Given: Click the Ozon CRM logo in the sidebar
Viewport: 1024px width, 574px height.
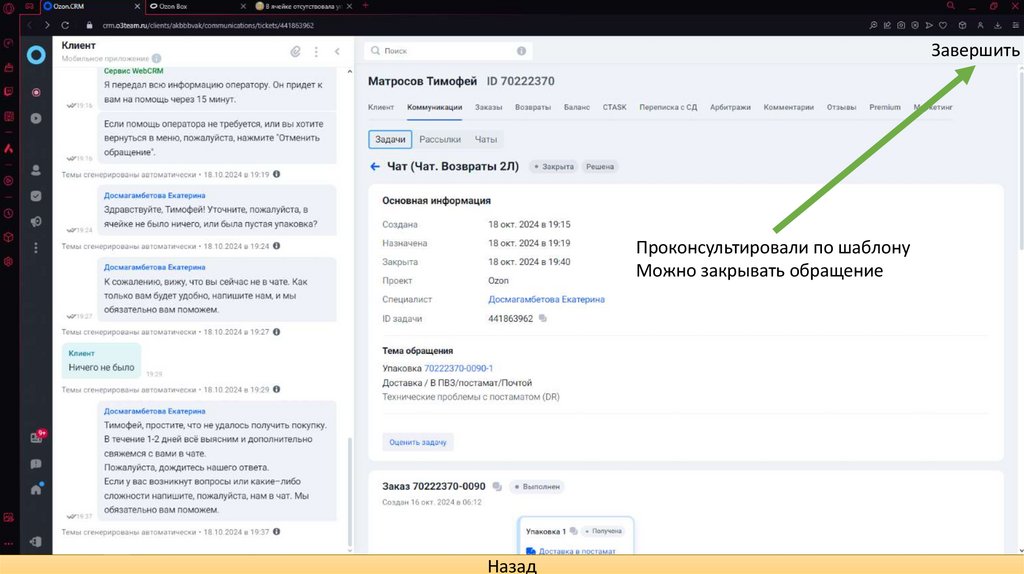Looking at the screenshot, I should click(36, 55).
